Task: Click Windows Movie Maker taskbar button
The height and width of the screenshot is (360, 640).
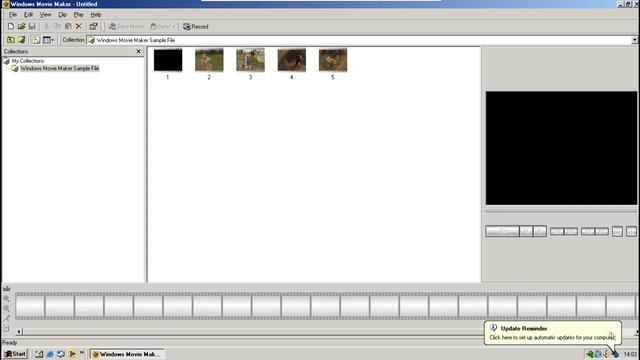Action: tap(127, 354)
